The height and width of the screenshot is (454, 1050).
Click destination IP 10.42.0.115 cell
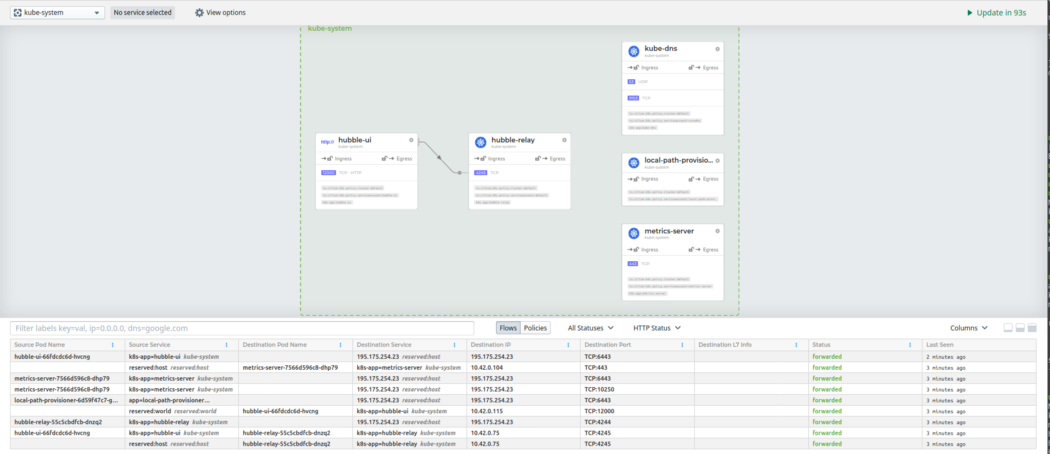(x=524, y=411)
